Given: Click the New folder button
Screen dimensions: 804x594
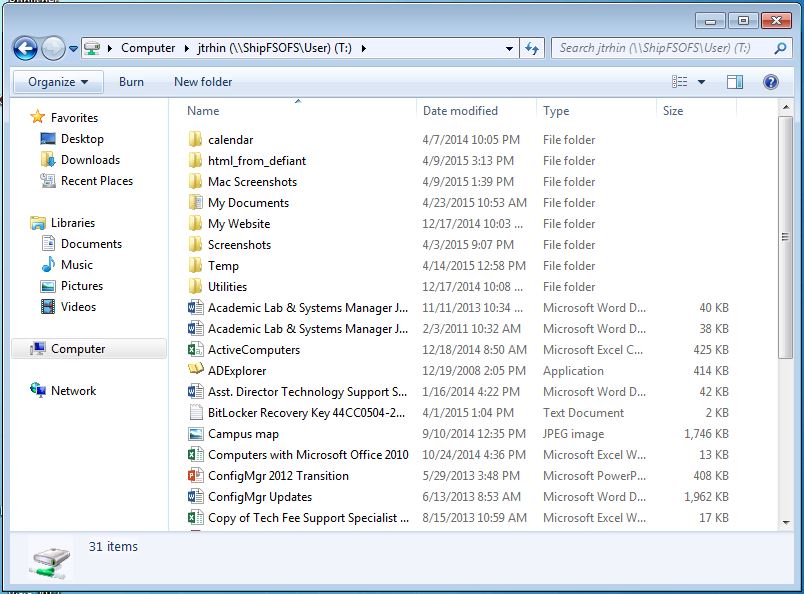Looking at the screenshot, I should [203, 82].
